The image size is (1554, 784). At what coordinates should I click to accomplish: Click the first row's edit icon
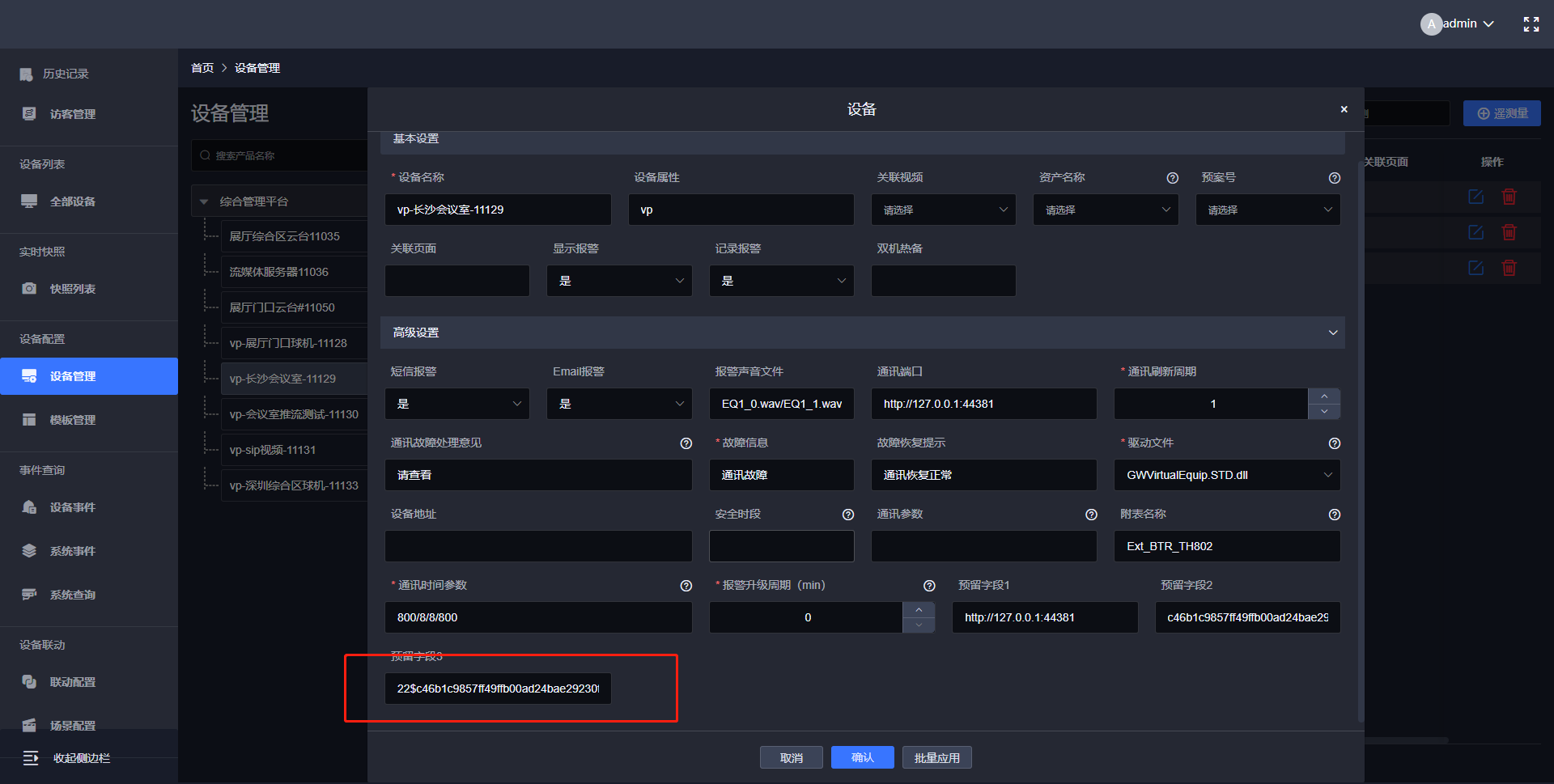point(1475,197)
